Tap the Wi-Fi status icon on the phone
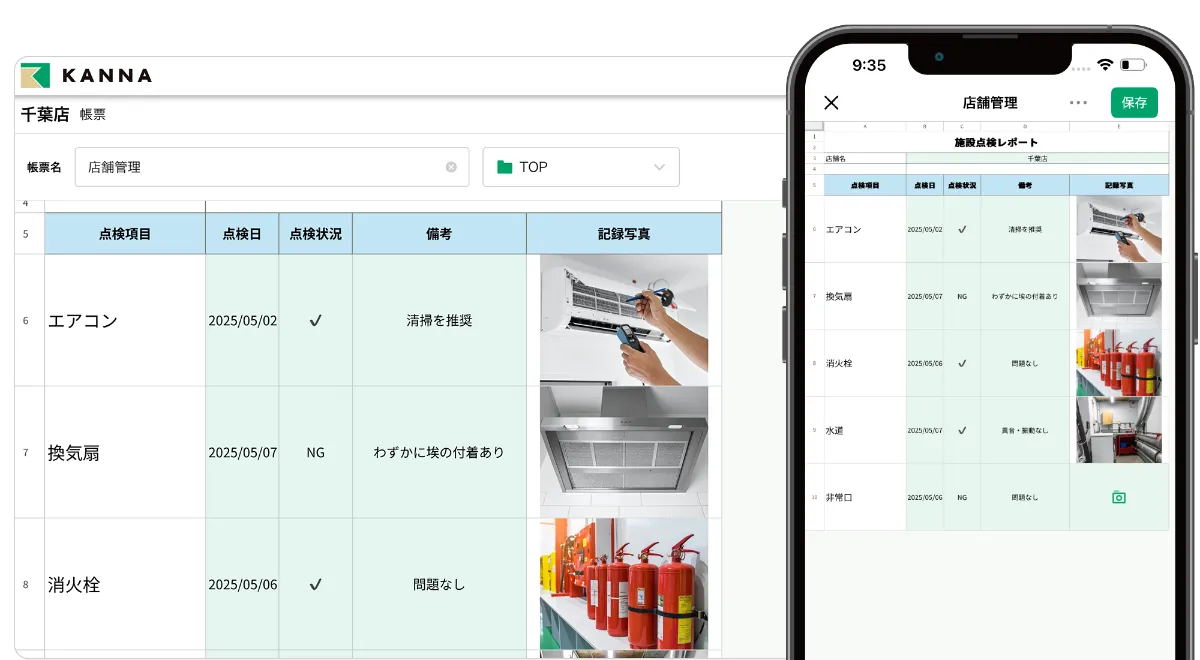1200x660 pixels. [x=1105, y=65]
